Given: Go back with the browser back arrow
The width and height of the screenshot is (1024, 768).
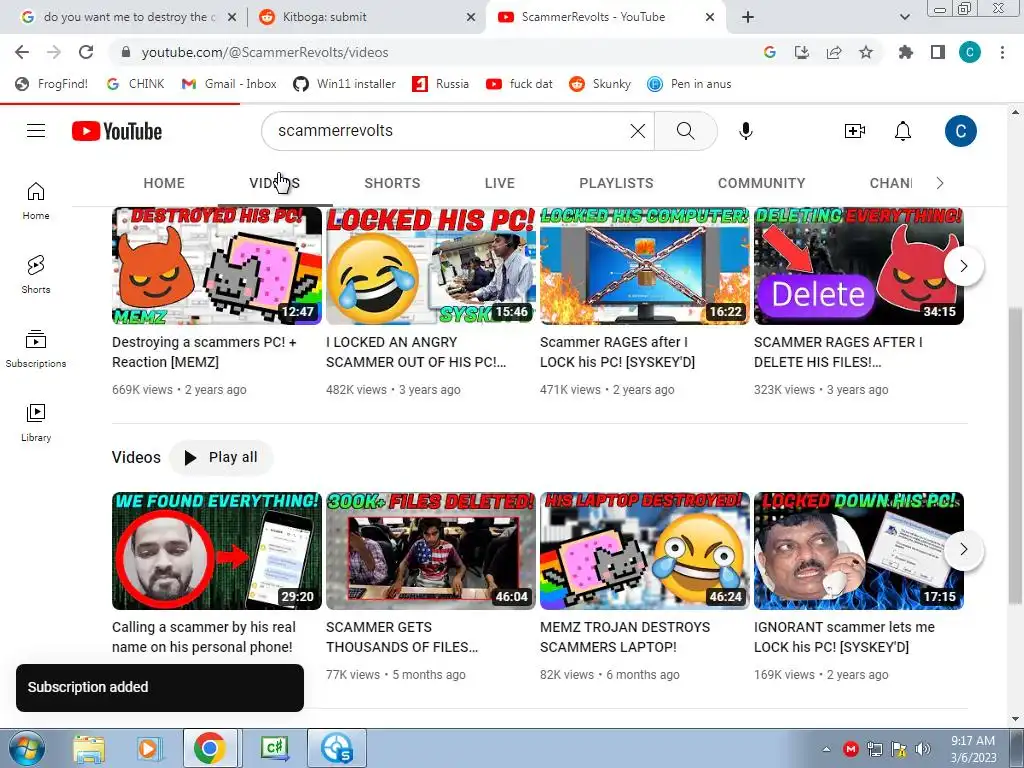Looking at the screenshot, I should (x=22, y=52).
